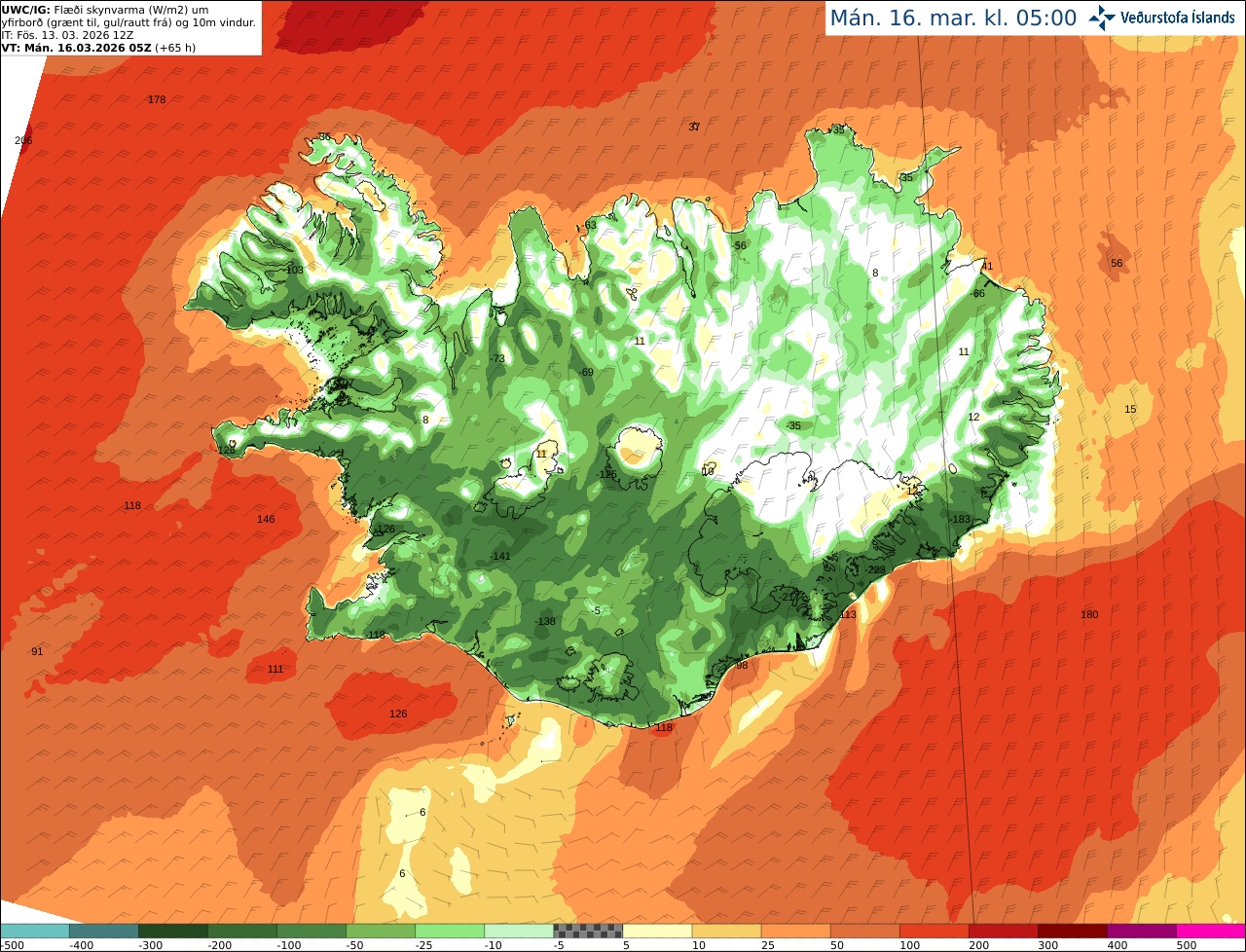Select the palest green -10 to -5 swatch
Image resolution: width=1246 pixels, height=952 pixels.
(x=520, y=931)
